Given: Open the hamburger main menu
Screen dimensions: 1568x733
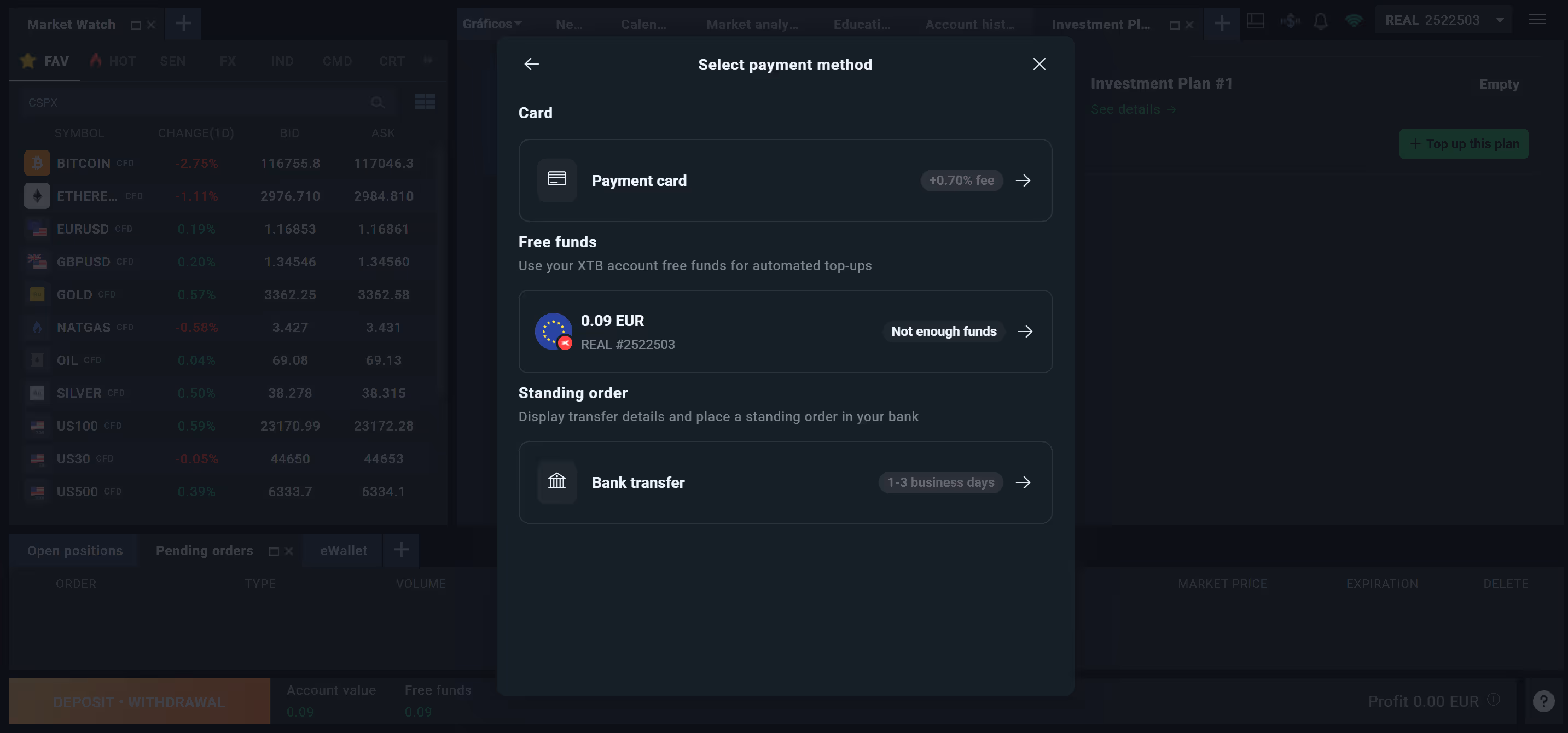Looking at the screenshot, I should coord(1537,20).
